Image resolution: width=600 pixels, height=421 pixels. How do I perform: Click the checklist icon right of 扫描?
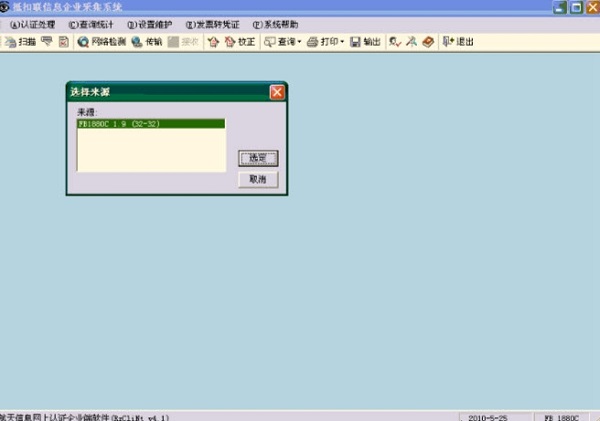click(64, 42)
